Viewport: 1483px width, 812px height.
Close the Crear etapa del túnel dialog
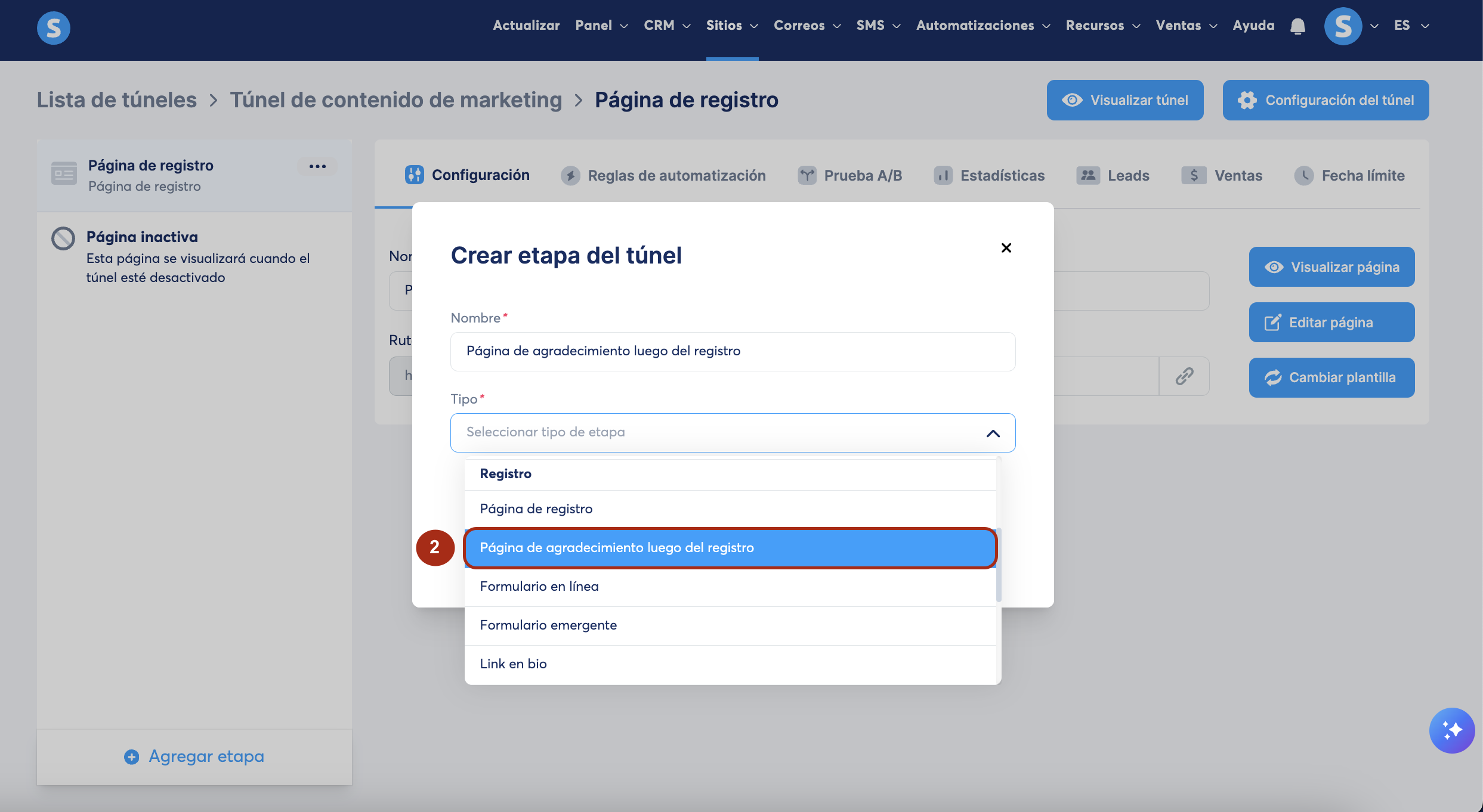1006,248
